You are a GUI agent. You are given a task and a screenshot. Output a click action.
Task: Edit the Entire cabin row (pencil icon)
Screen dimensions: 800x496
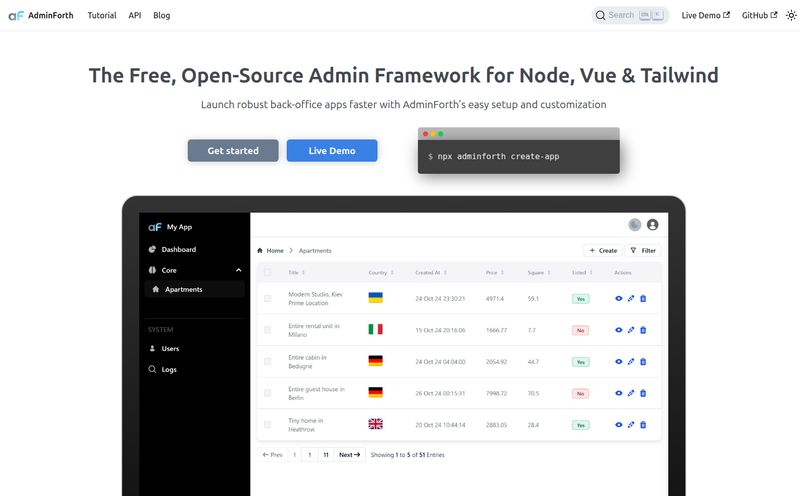coord(631,362)
